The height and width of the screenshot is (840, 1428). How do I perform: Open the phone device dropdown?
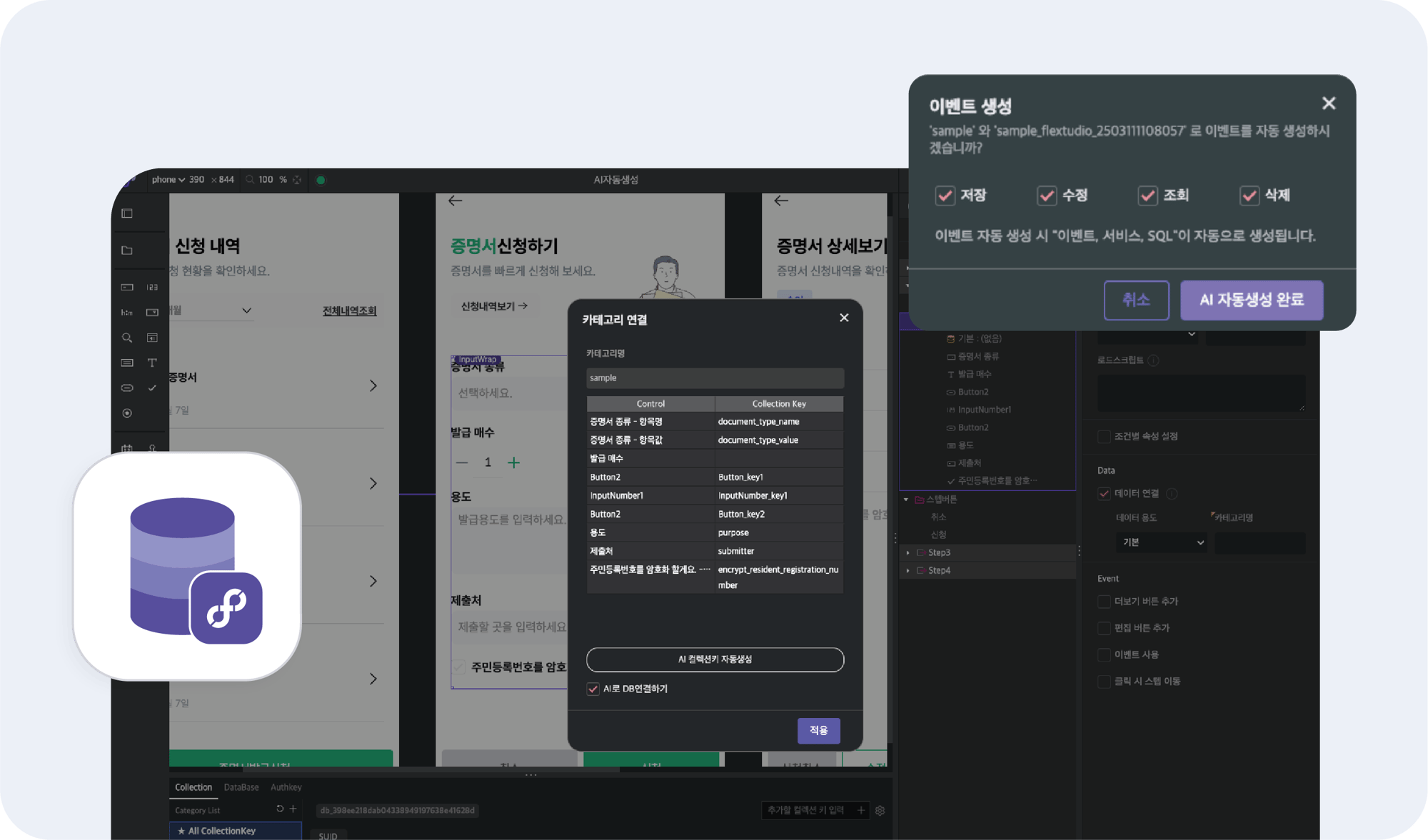coord(169,180)
